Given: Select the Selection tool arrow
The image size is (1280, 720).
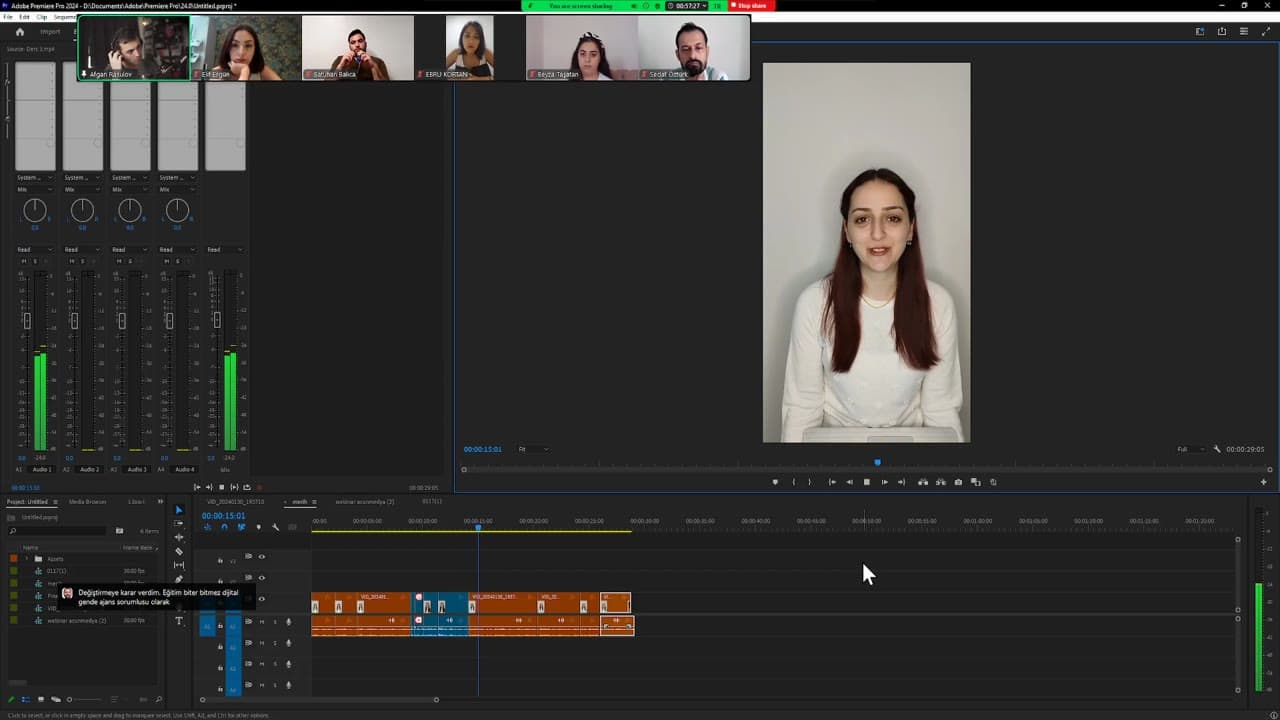Looking at the screenshot, I should pos(179,510).
